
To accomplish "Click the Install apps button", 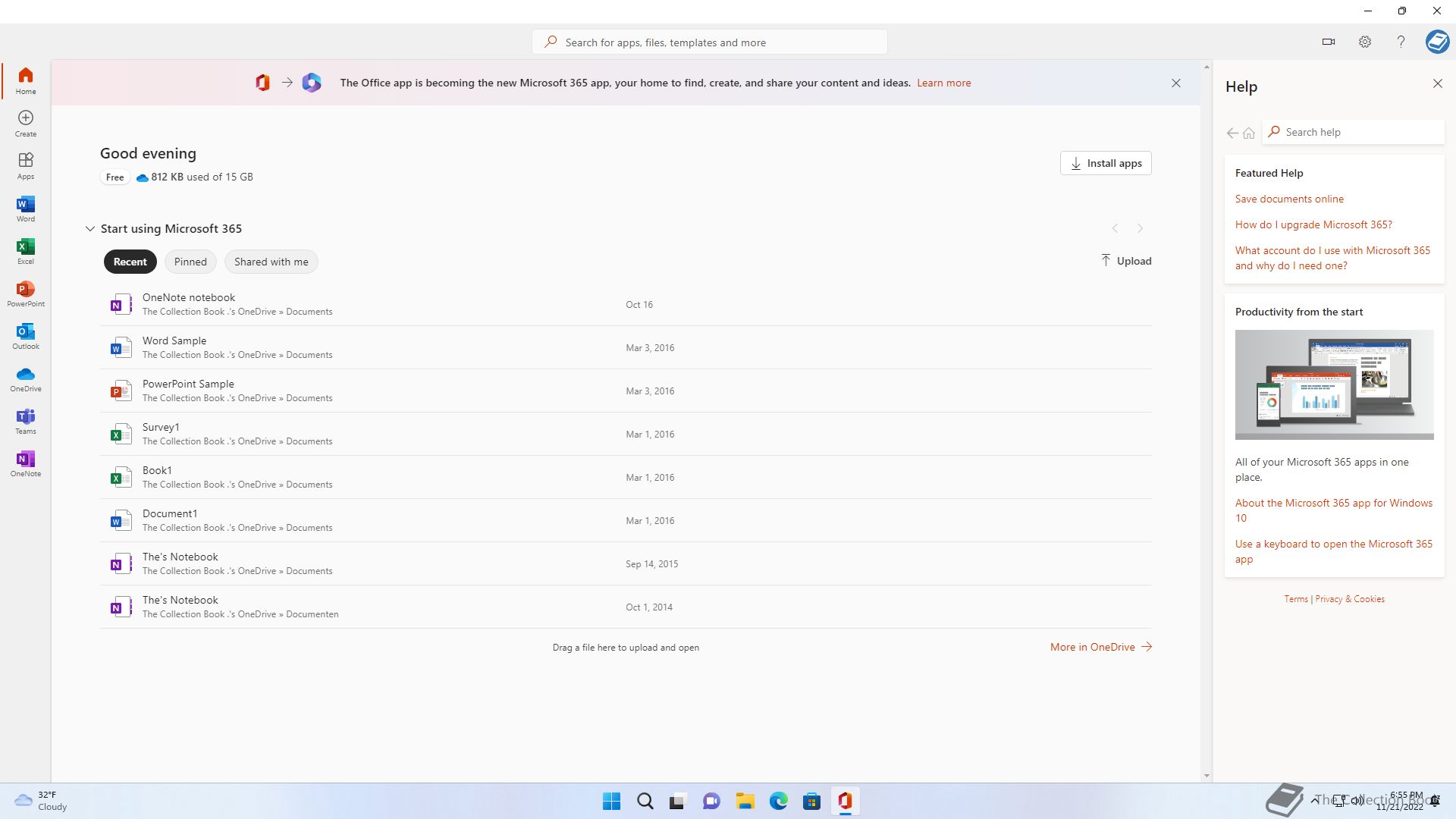I will [1106, 163].
